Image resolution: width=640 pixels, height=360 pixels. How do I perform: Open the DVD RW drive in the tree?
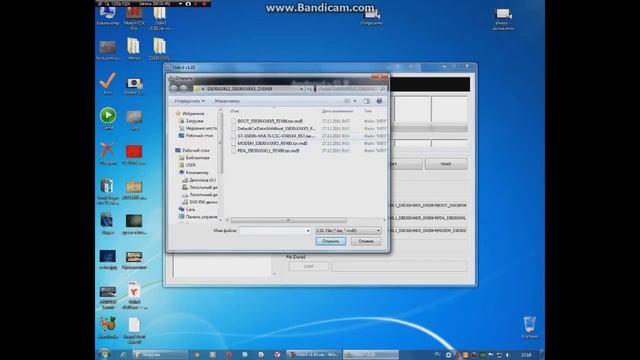(x=203, y=202)
